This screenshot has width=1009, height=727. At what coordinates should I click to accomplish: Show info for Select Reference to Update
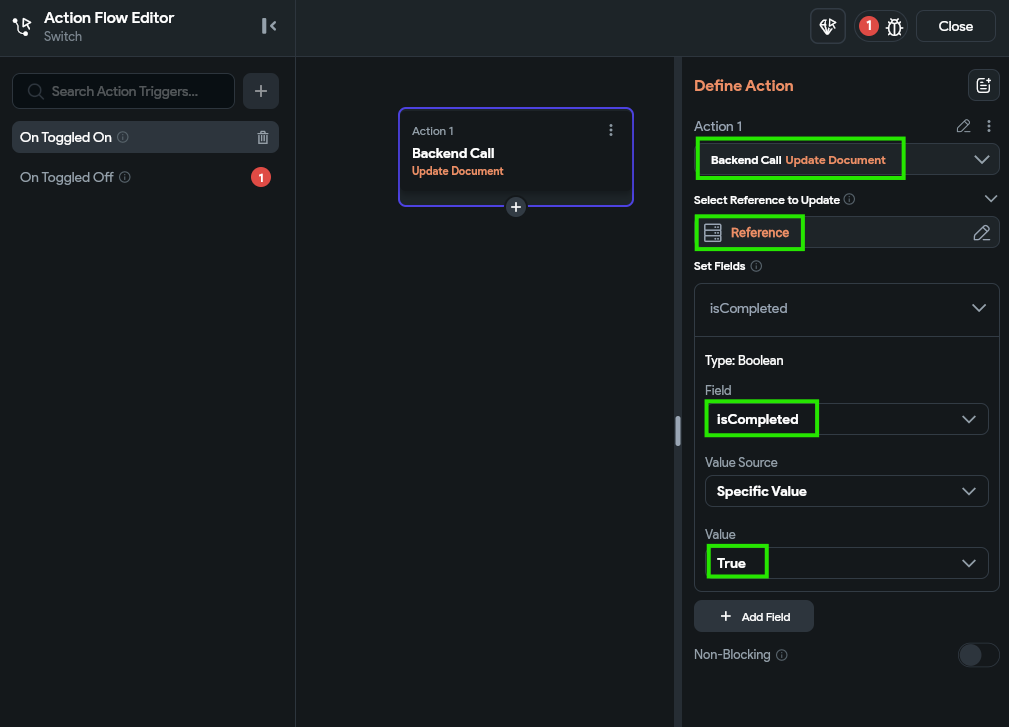(849, 199)
